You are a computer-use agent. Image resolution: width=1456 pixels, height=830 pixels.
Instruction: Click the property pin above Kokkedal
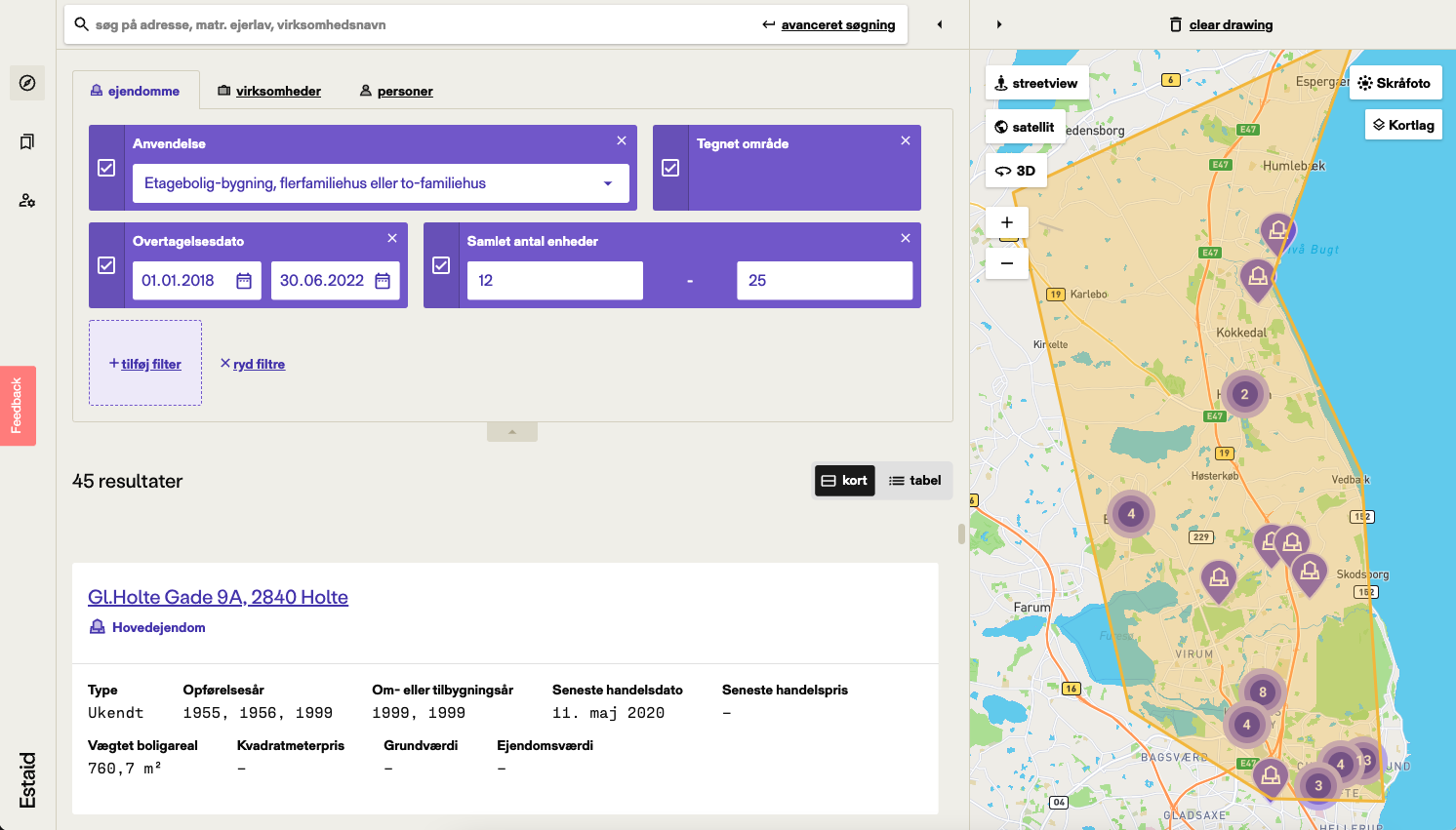point(1258,279)
